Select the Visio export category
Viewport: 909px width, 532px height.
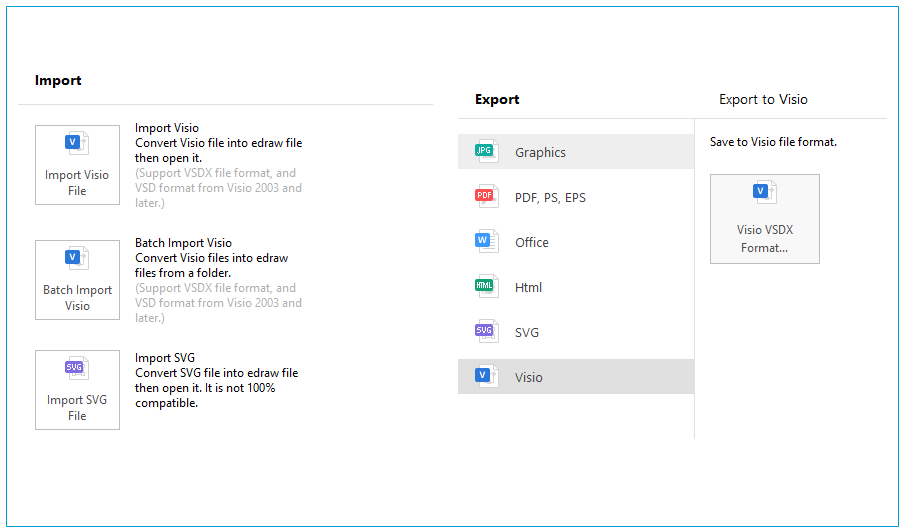pos(576,377)
